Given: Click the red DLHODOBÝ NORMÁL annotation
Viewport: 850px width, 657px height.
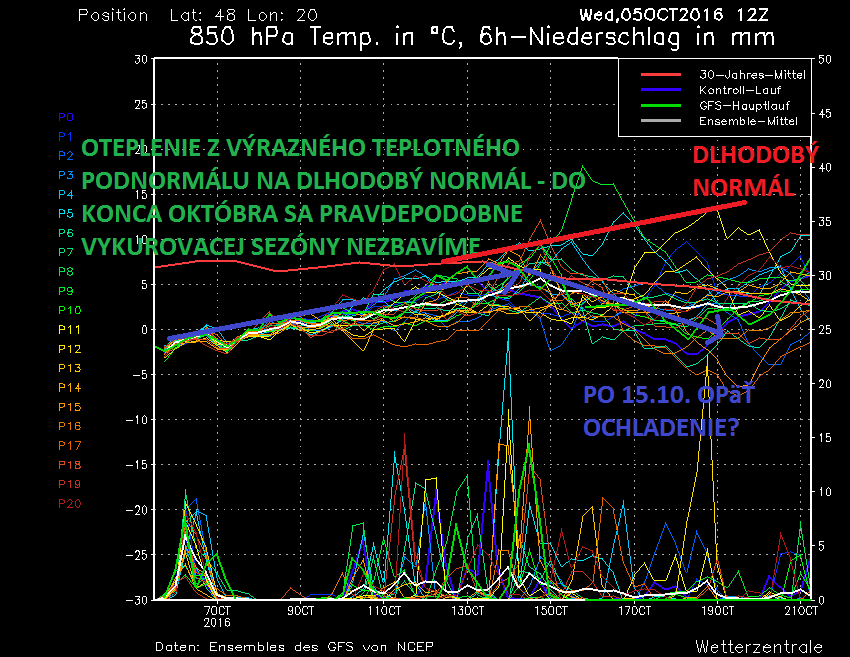Looking at the screenshot, I should [x=754, y=171].
